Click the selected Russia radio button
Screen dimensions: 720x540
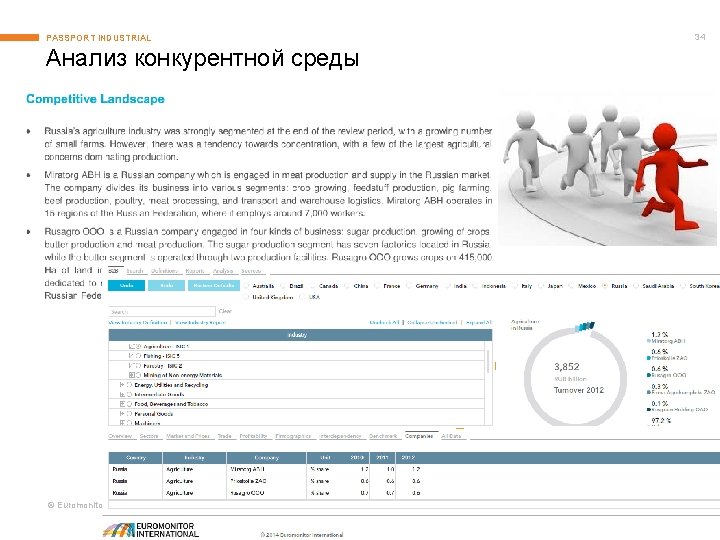[x=605, y=286]
